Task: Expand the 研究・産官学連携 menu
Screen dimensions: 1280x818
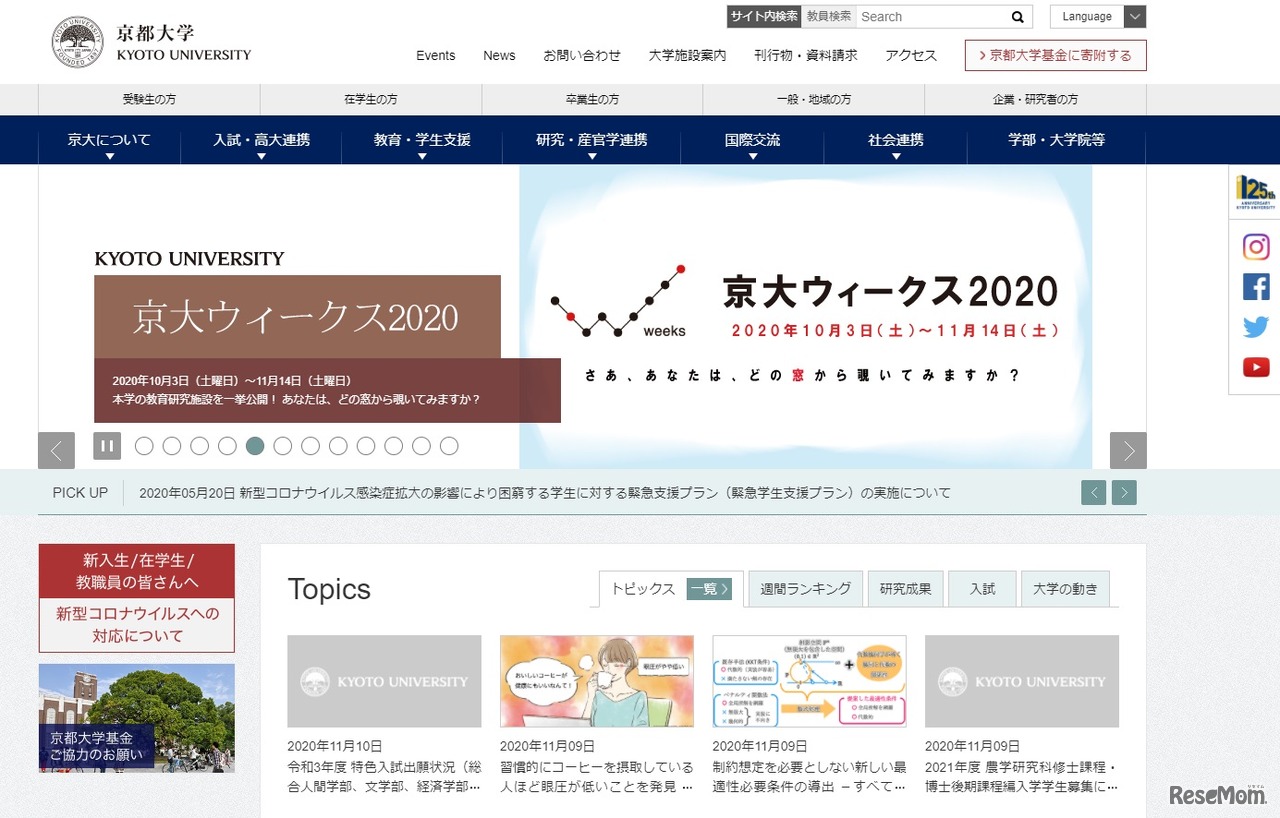Action: [x=591, y=140]
